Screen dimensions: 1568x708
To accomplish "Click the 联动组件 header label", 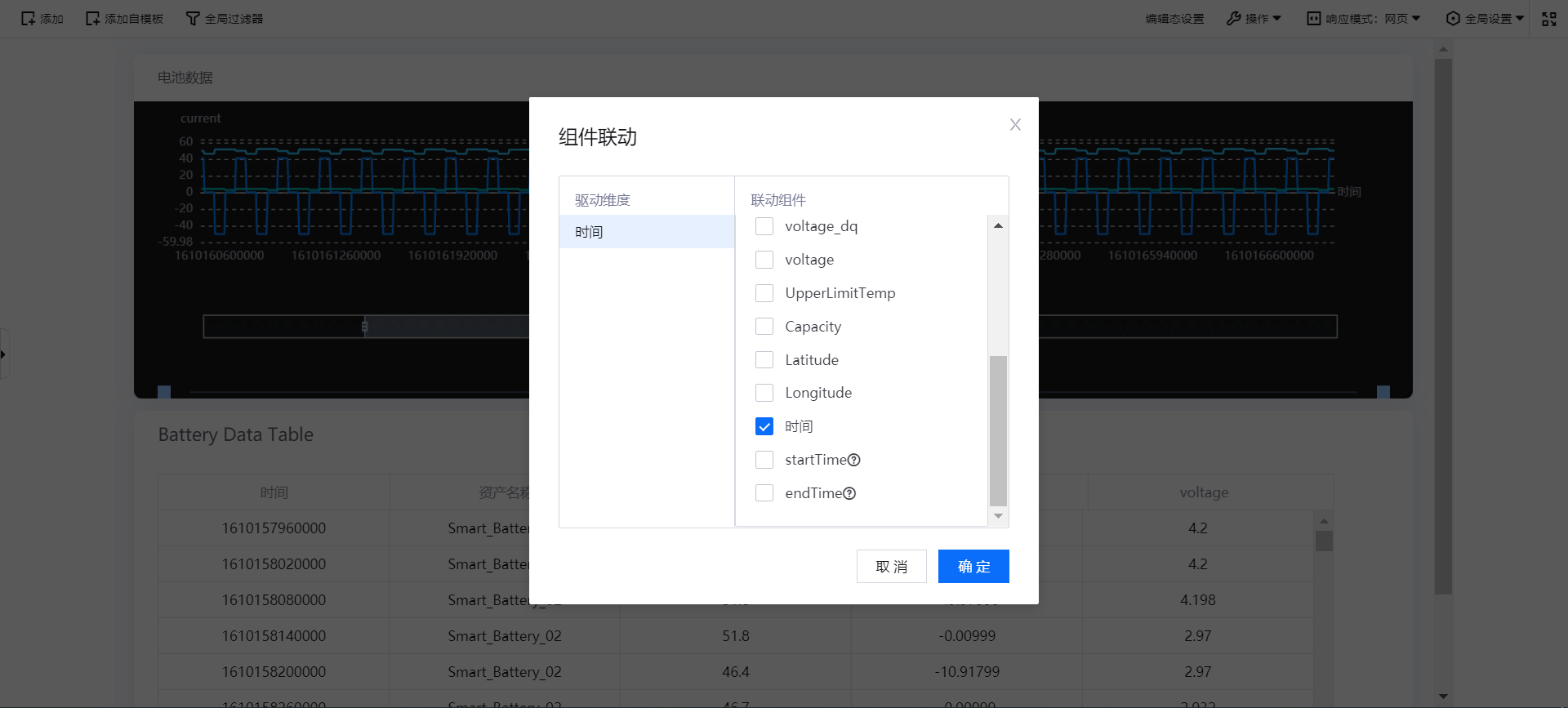I will point(778,200).
